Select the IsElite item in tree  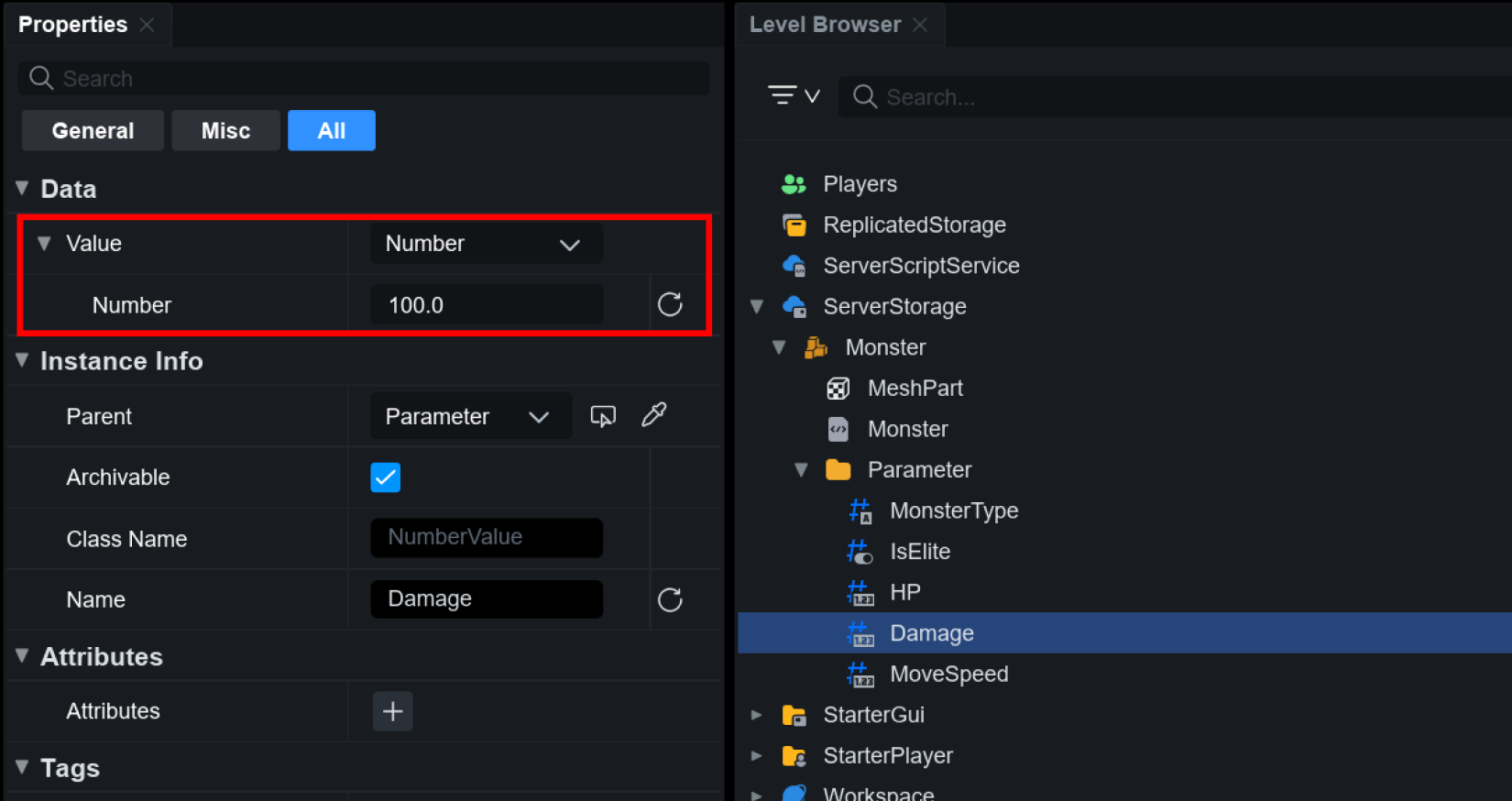919,552
